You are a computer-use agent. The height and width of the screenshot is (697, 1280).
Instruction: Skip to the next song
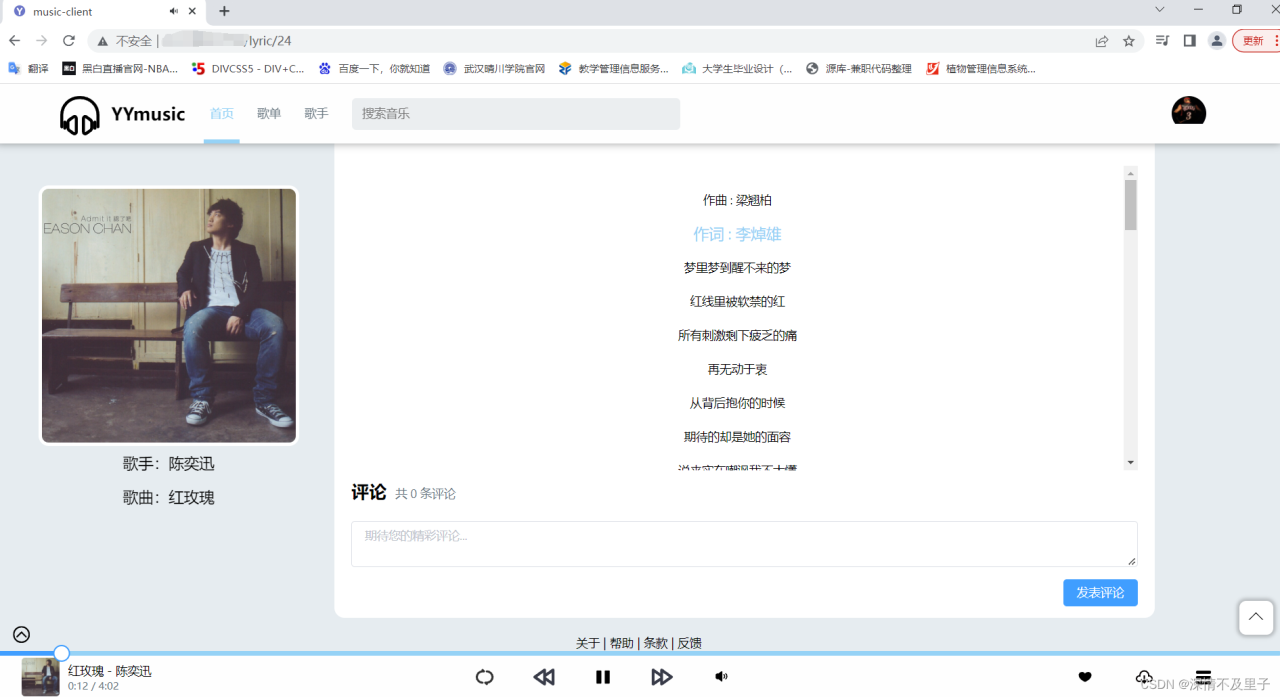coord(661,677)
